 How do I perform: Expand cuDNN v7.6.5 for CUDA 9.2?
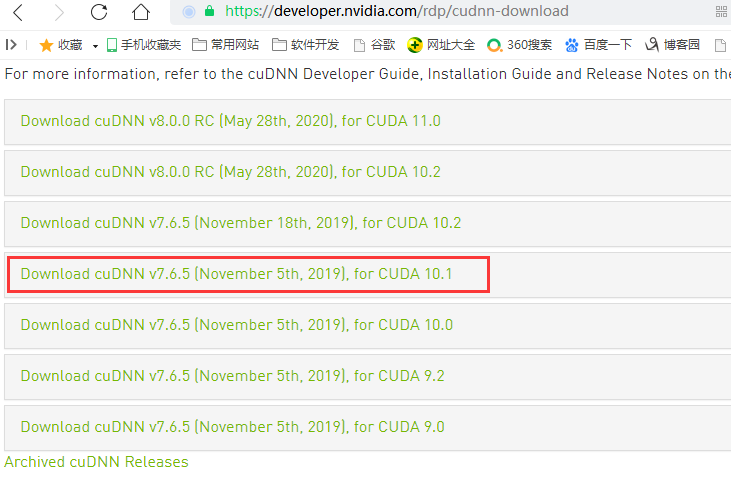point(367,376)
